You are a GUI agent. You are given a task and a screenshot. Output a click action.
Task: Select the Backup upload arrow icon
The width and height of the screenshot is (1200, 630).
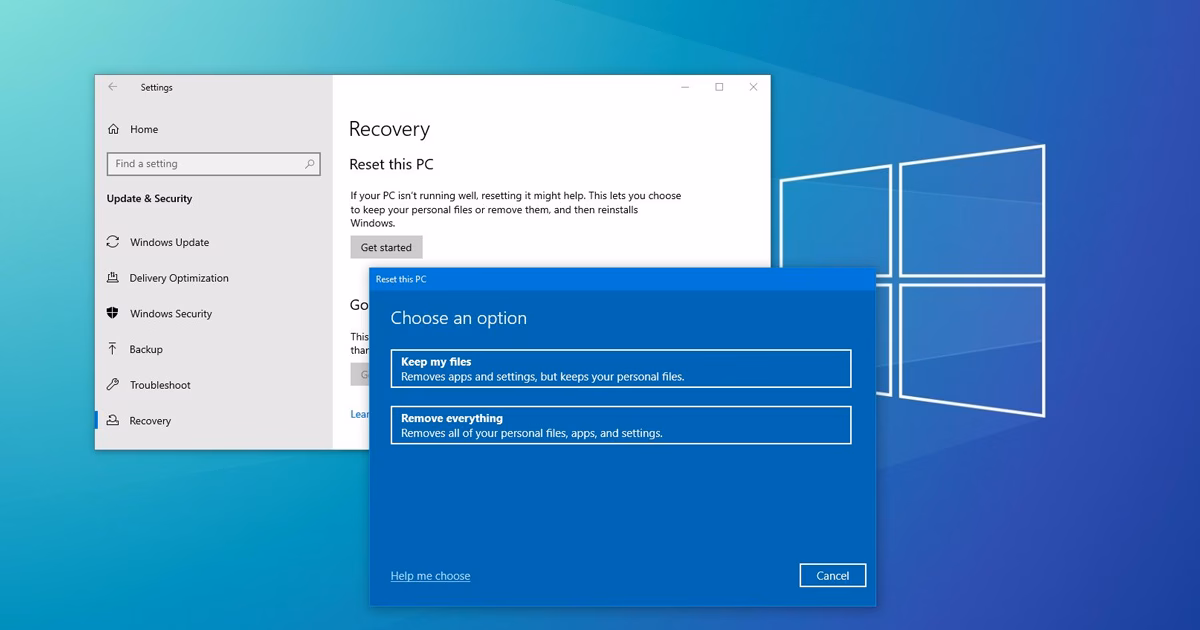click(113, 349)
